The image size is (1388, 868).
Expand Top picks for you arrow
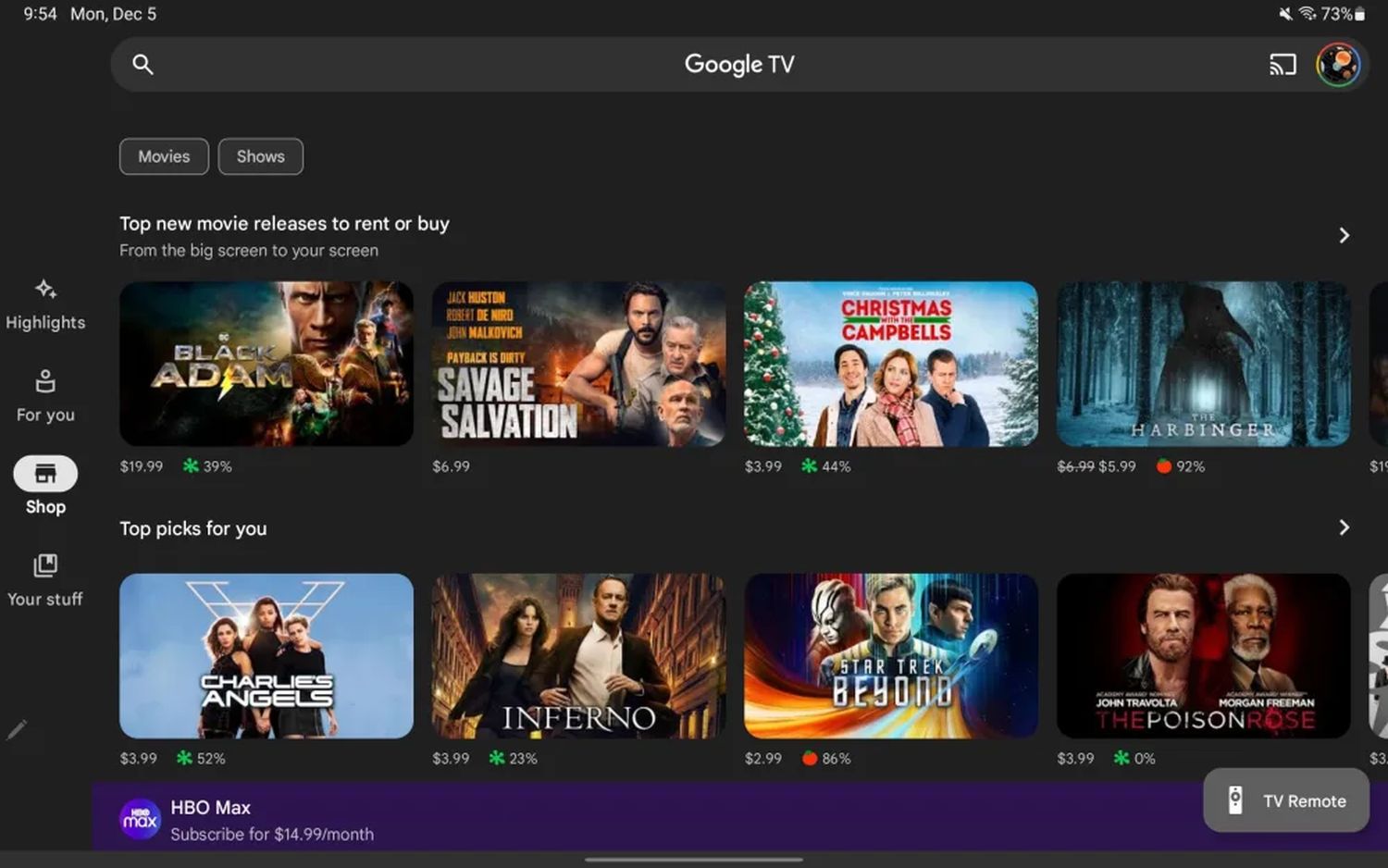pos(1344,527)
